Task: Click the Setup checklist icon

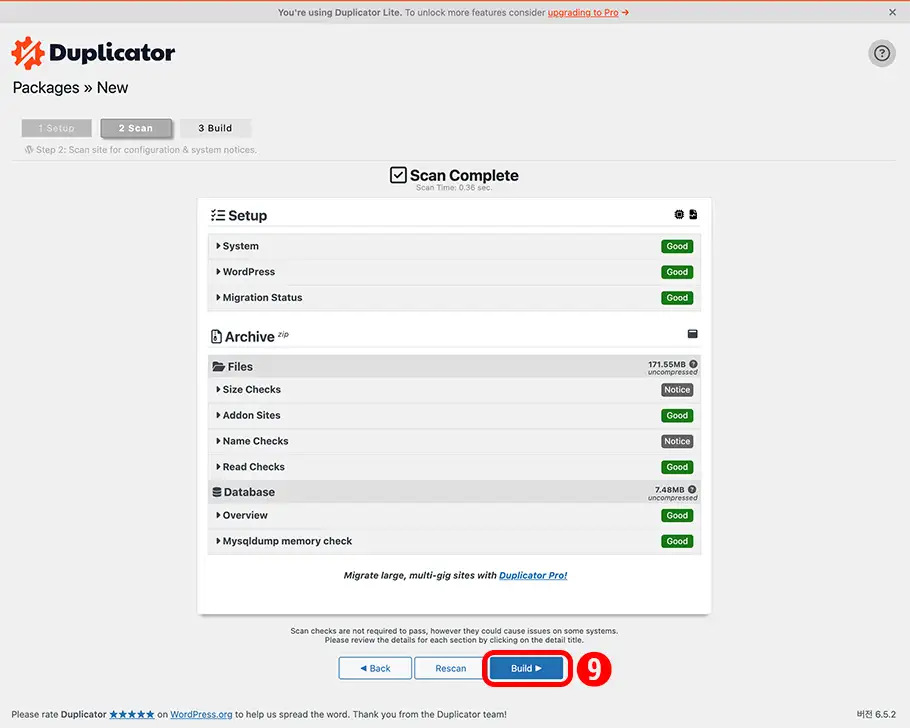Action: pyautogui.click(x=218, y=215)
